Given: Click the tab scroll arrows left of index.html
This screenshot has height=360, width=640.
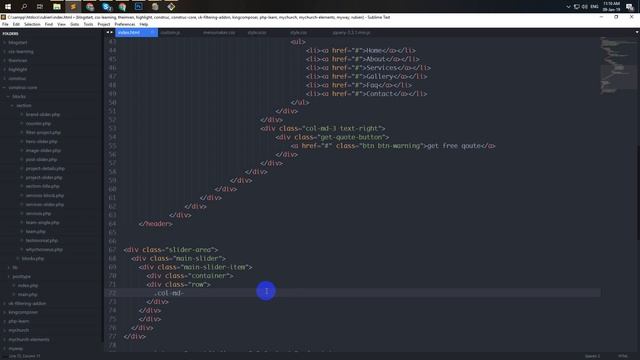Looking at the screenshot, I should click(x=109, y=32).
